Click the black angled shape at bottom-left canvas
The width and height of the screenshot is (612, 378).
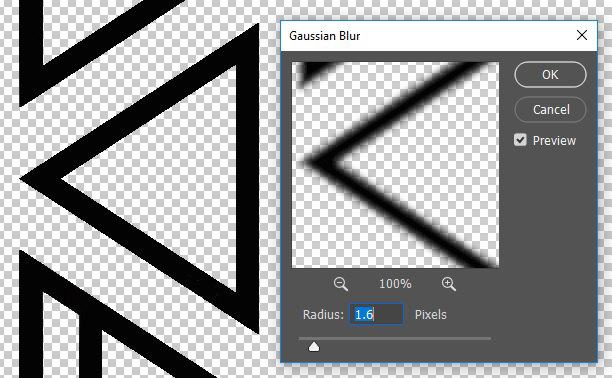[31, 312]
